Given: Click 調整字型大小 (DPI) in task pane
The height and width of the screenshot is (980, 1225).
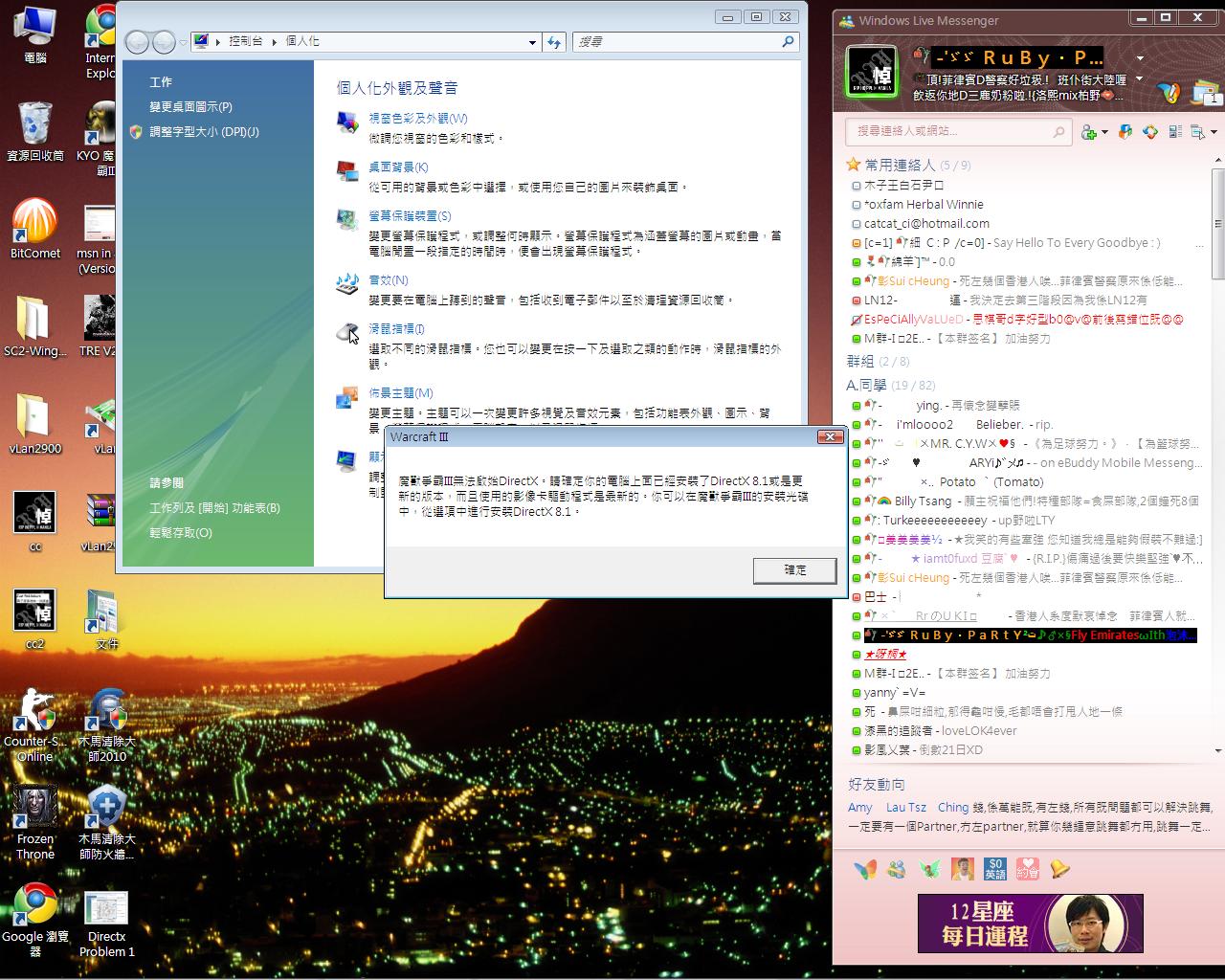Looking at the screenshot, I should click(204, 132).
